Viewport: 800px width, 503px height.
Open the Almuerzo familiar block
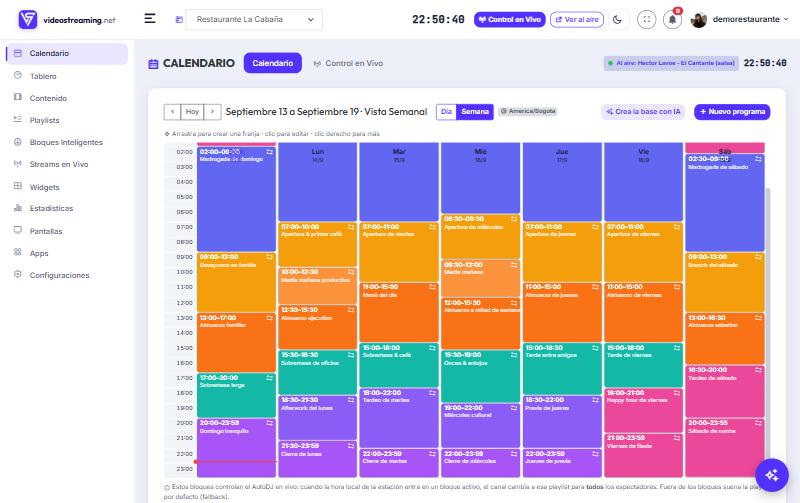(236, 342)
